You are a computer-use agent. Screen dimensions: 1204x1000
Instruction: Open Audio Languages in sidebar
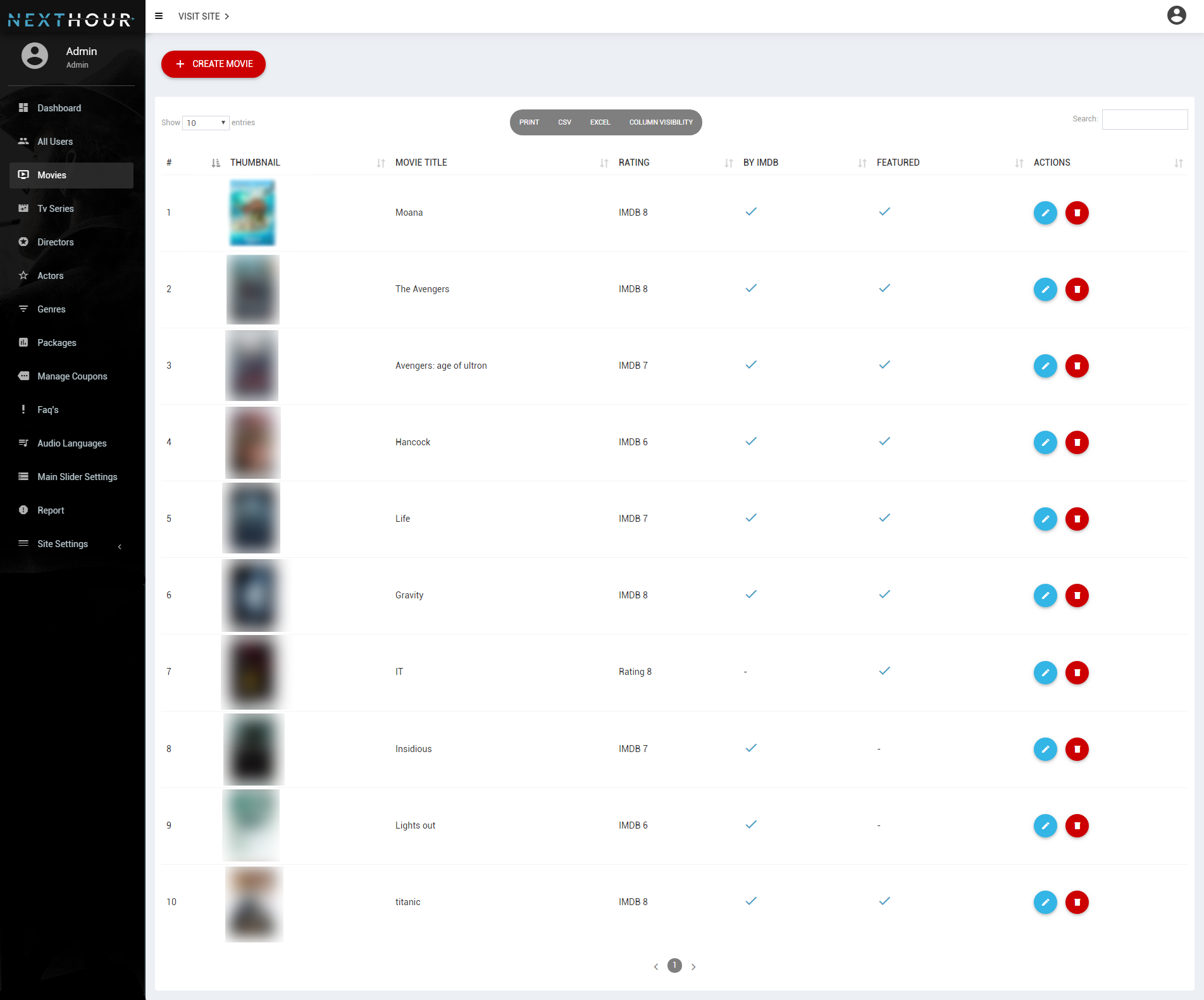(x=71, y=443)
